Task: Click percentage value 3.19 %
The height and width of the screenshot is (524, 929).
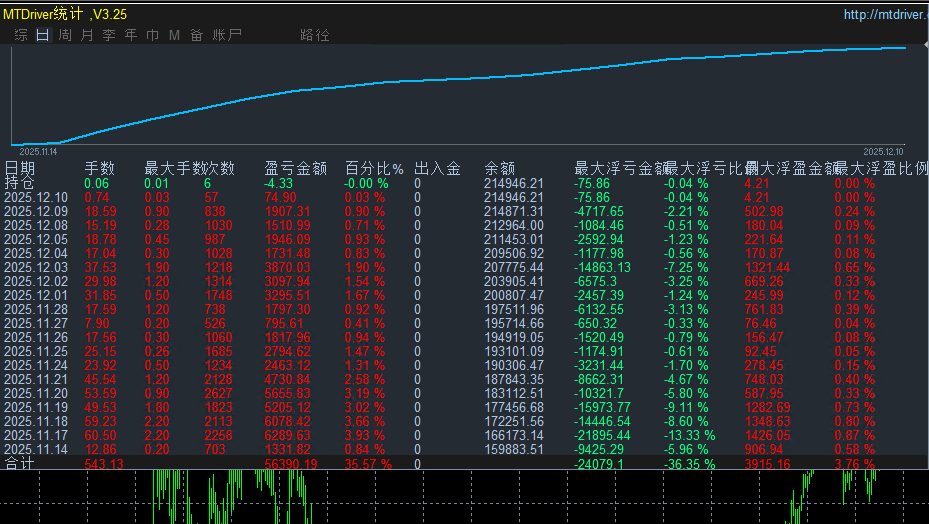Action: point(365,393)
